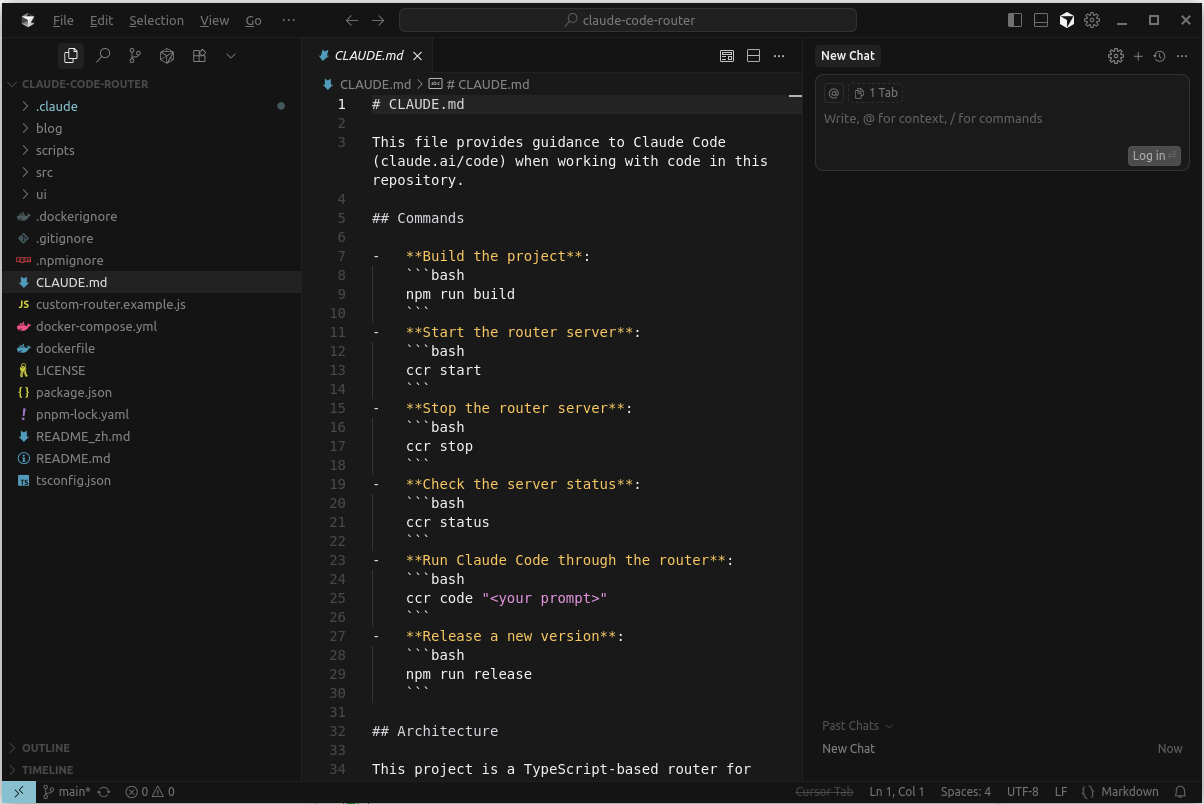Split the editor with the layout icon

point(754,56)
